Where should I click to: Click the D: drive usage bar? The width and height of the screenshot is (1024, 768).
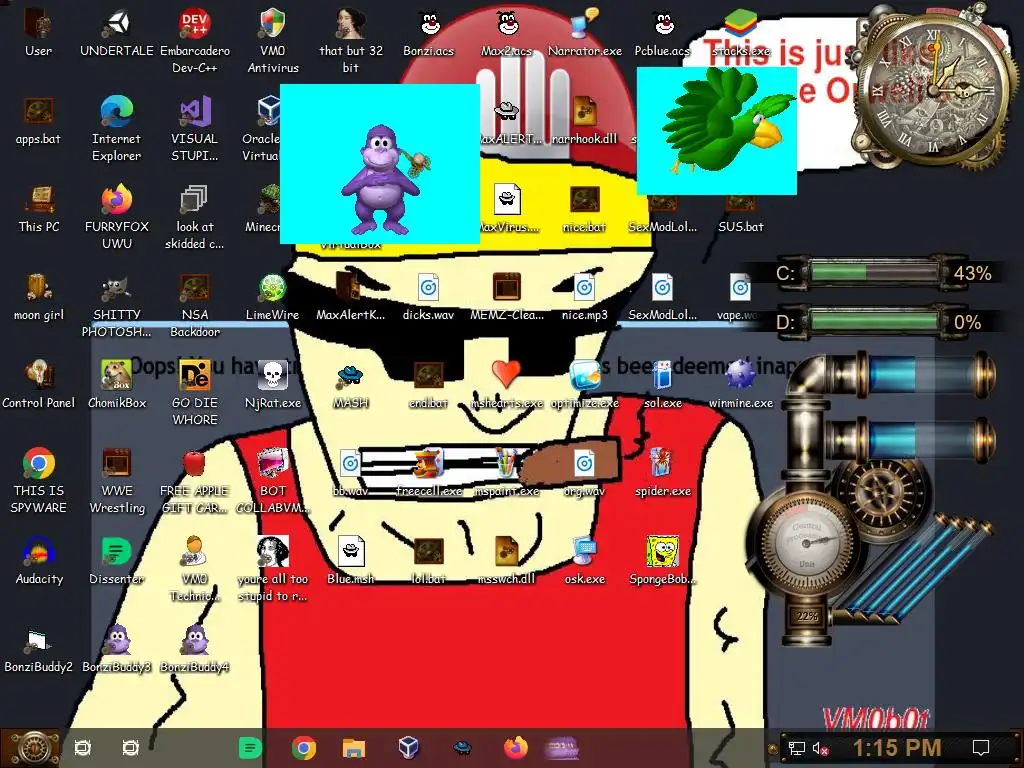click(875, 321)
